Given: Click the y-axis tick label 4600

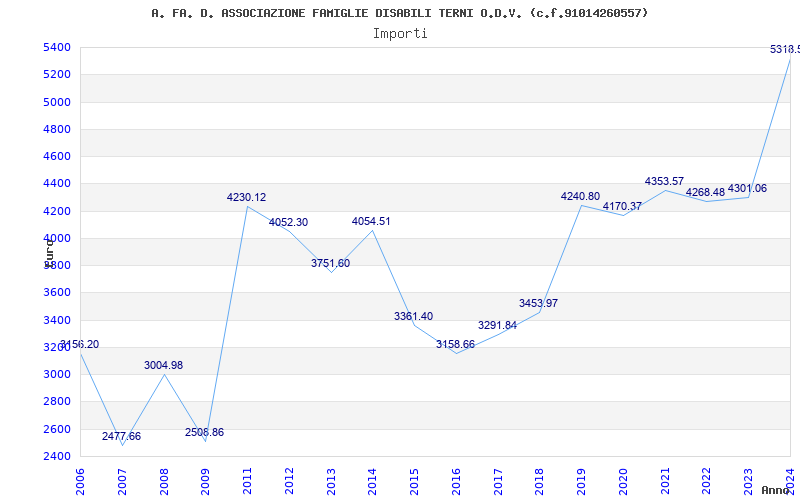Looking at the screenshot, I should 57,156.
